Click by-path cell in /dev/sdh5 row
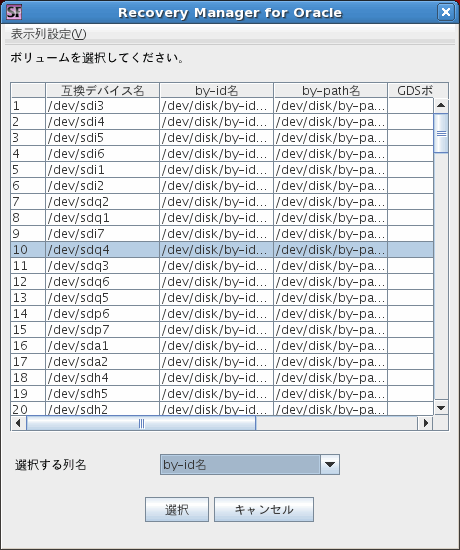The image size is (460, 550). (x=331, y=394)
